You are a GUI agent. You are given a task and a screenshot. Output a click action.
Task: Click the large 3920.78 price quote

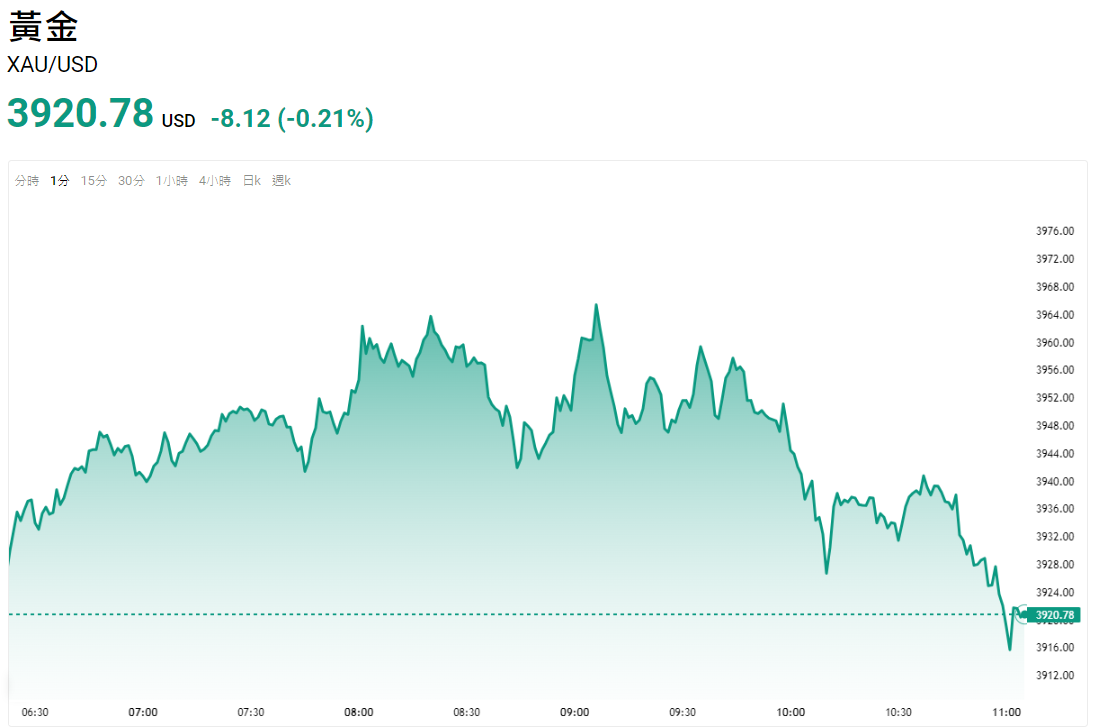click(x=80, y=114)
